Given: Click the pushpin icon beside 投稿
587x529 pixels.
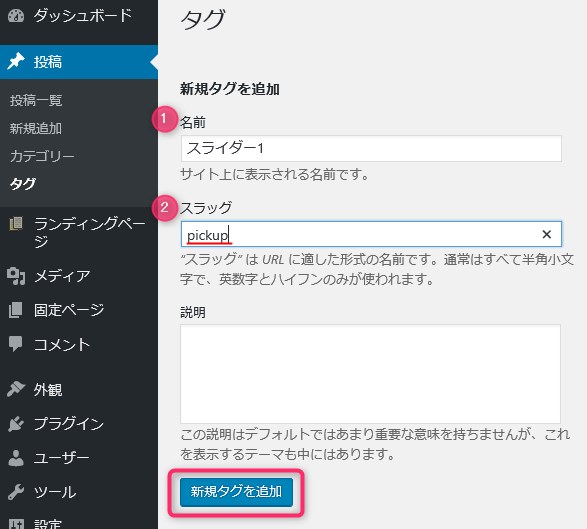Looking at the screenshot, I should click(x=16, y=61).
